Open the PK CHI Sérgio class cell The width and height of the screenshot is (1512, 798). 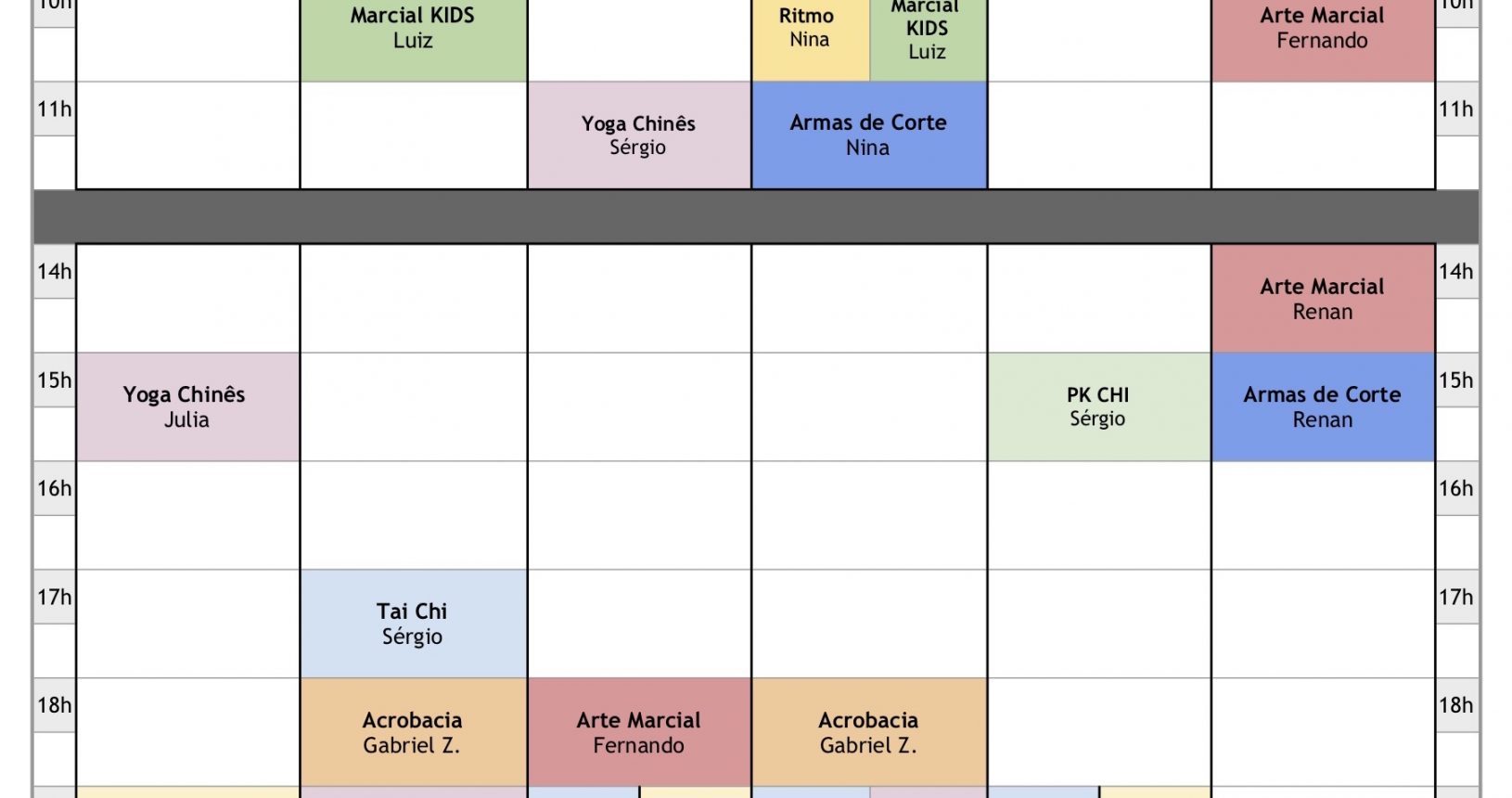pos(1099,406)
